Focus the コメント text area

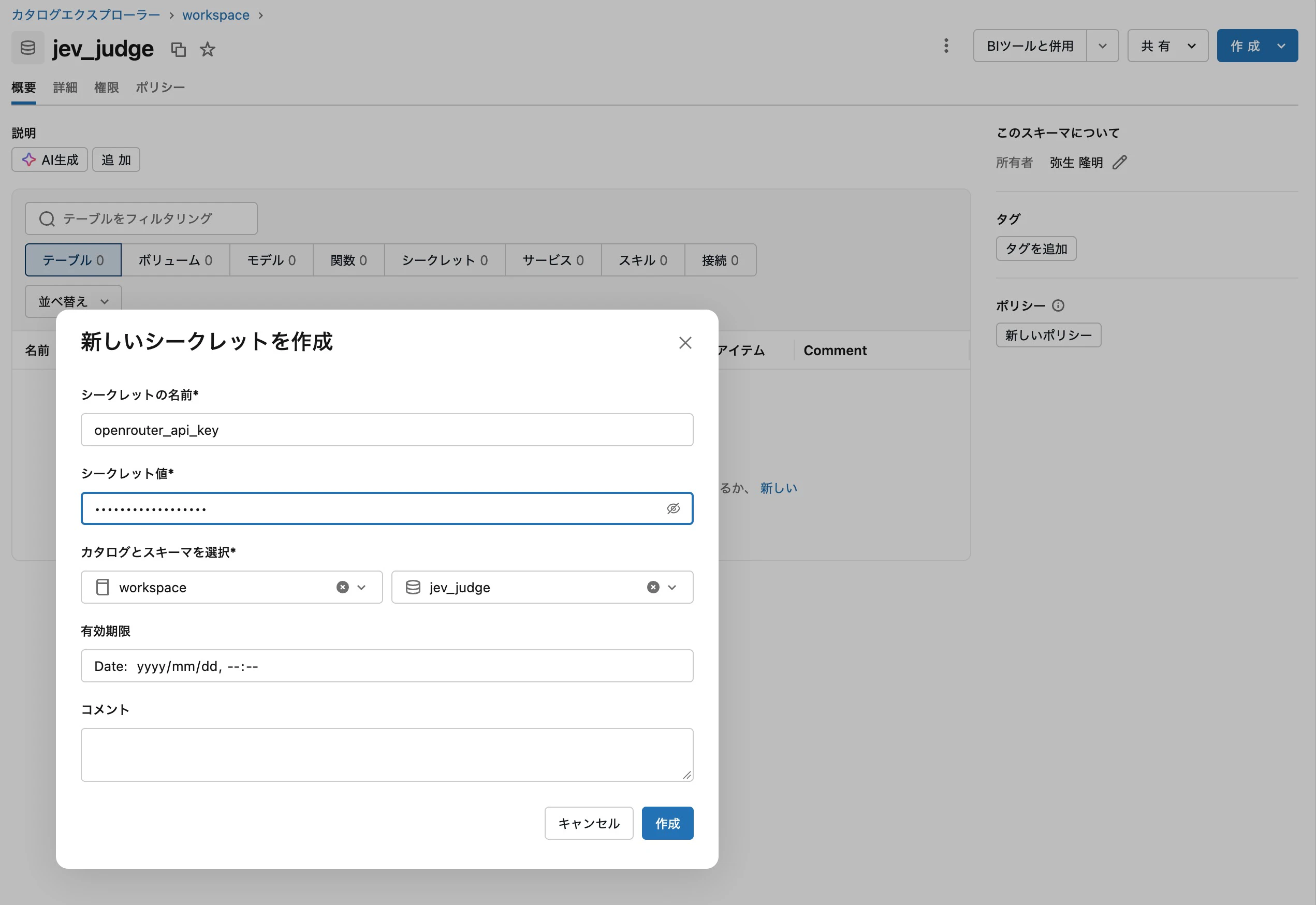coord(387,755)
